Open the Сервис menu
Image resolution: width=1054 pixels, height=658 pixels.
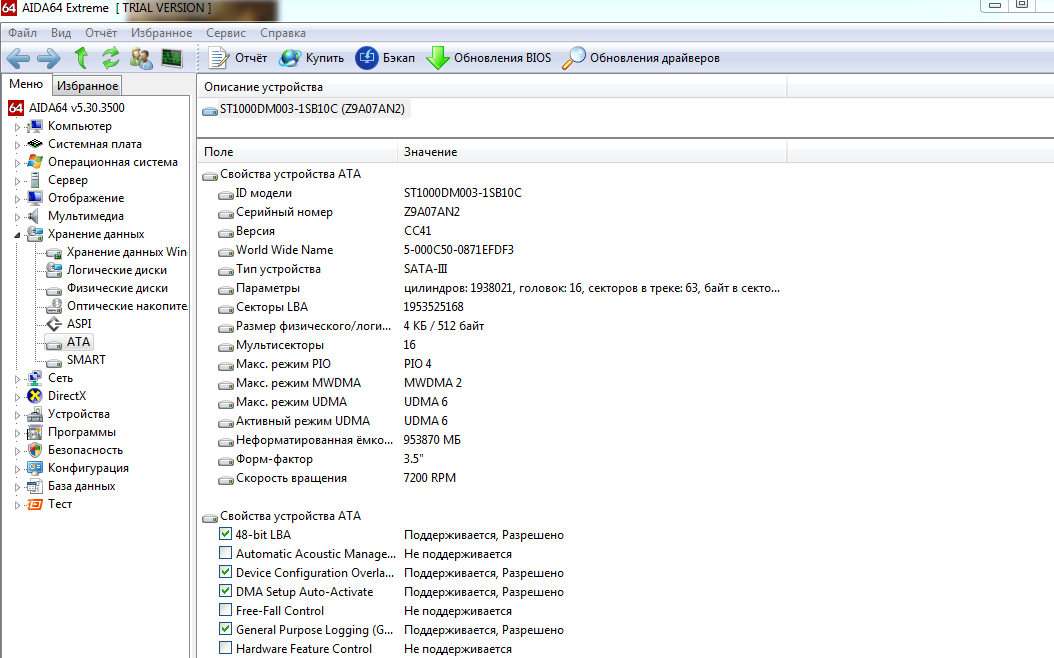226,33
